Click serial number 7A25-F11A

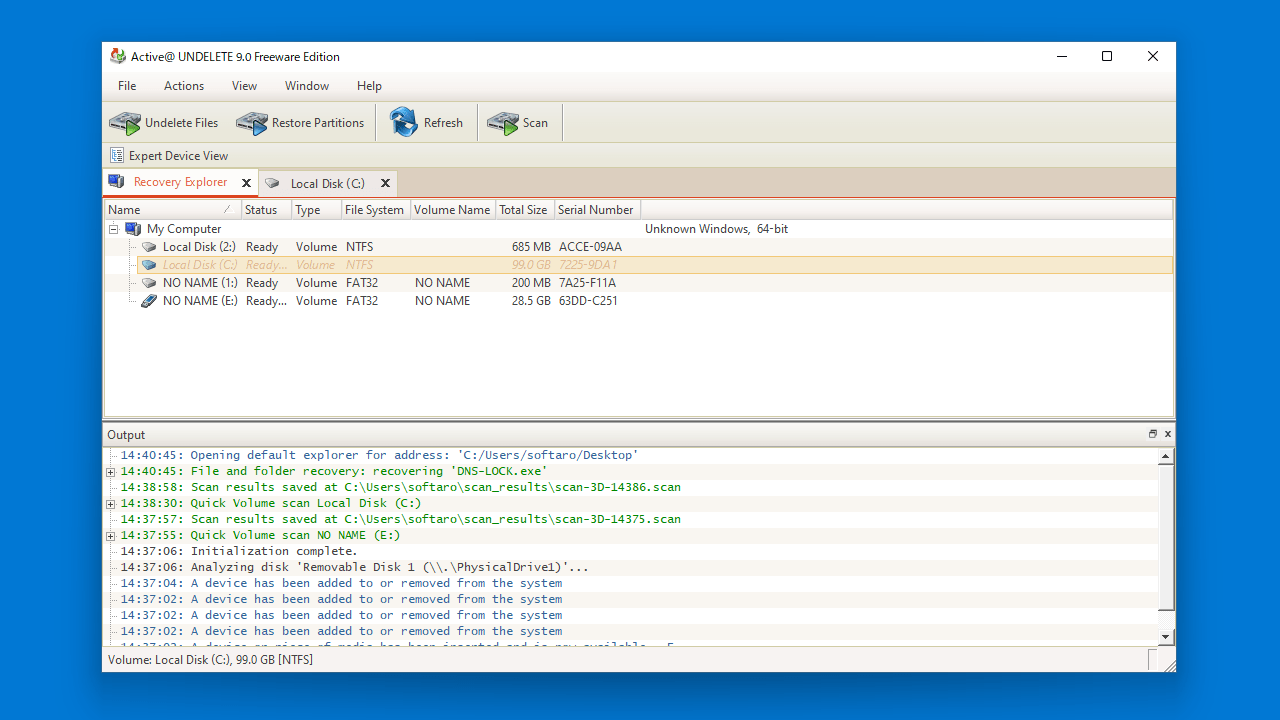tap(587, 283)
